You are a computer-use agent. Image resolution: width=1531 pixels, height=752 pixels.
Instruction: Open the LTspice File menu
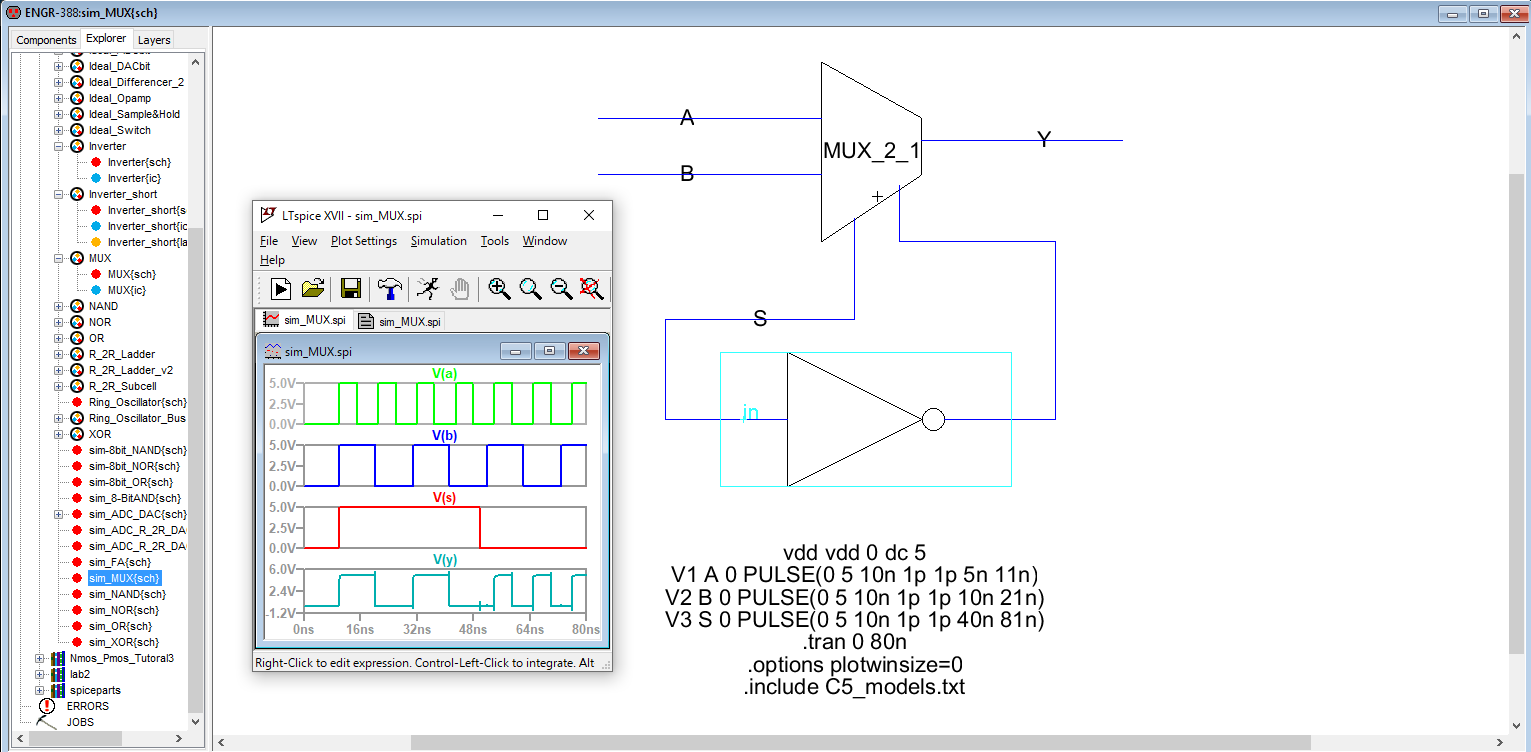point(269,241)
